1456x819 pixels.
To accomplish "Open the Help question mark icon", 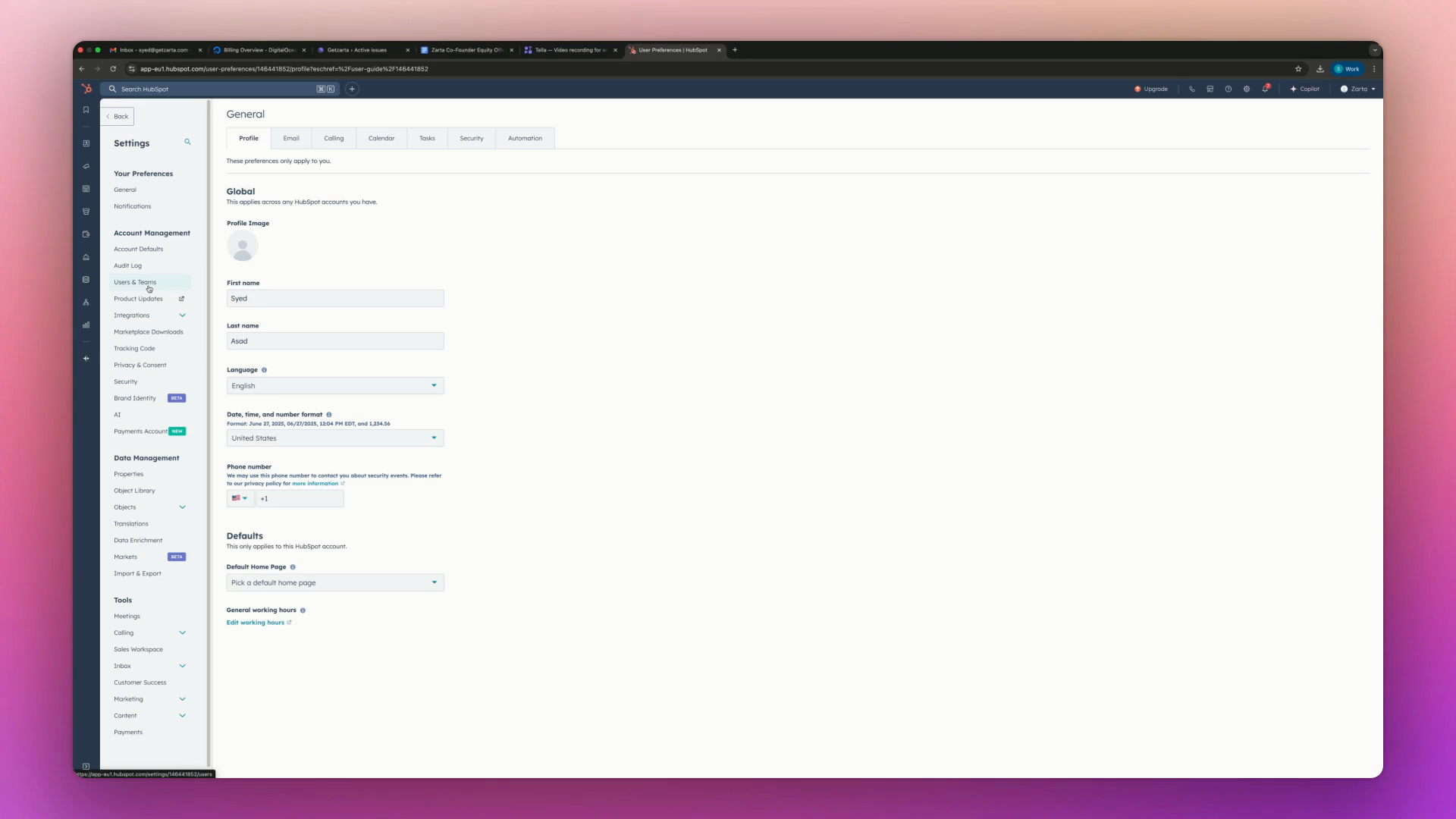I will click(x=1228, y=89).
